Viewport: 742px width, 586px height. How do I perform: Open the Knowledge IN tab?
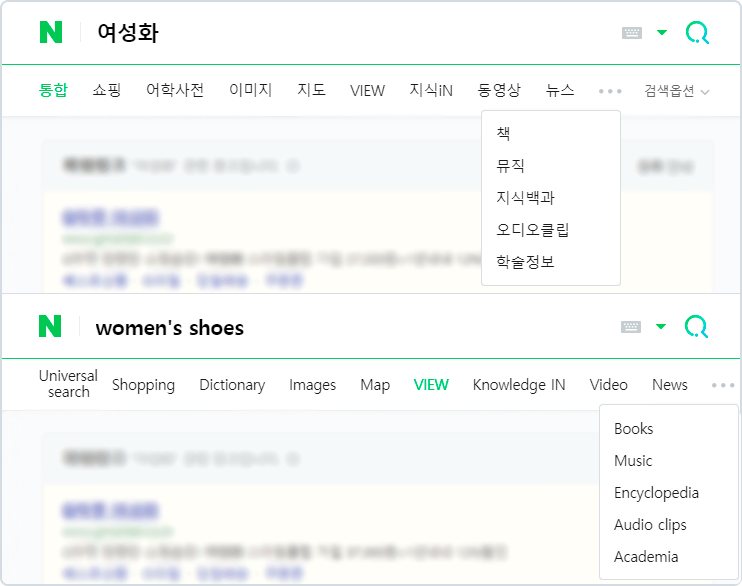click(x=519, y=385)
